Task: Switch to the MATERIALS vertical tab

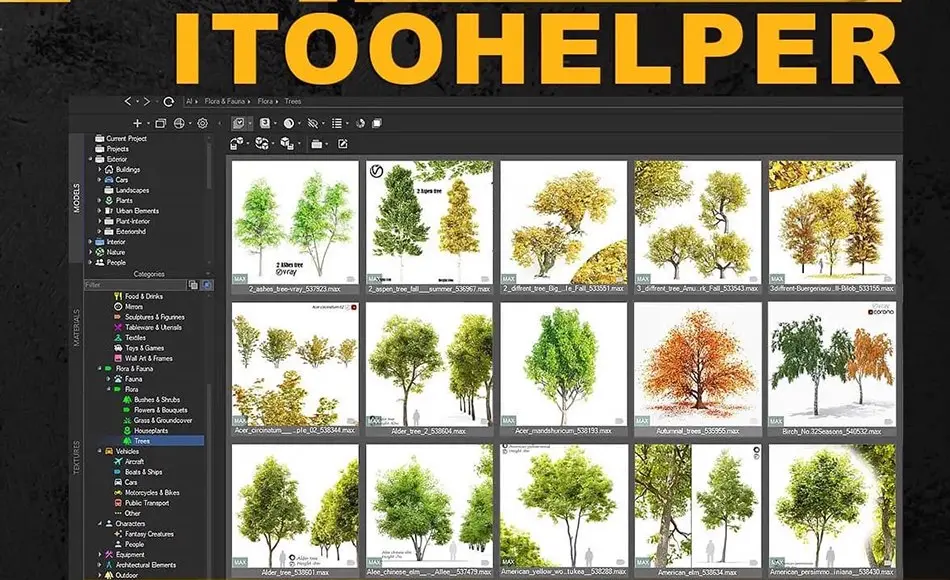Action: pos(77,328)
